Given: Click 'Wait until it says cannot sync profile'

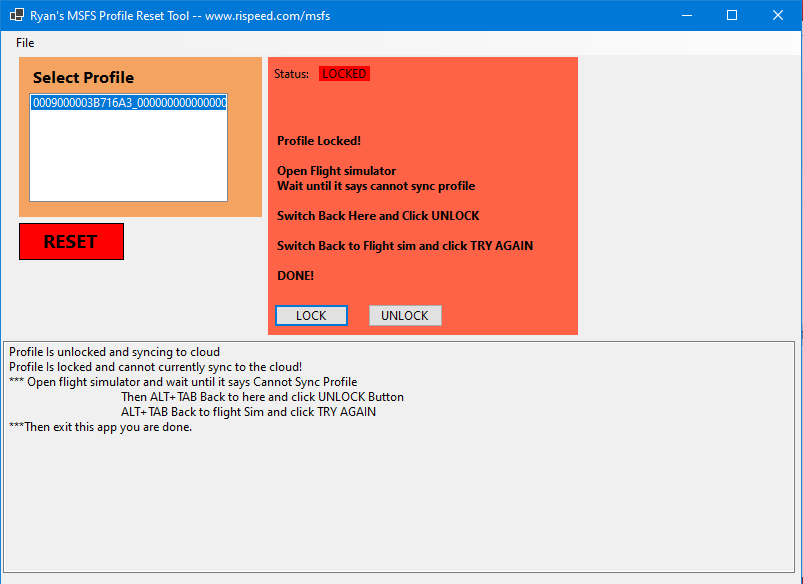Looking at the screenshot, I should click(x=376, y=186).
